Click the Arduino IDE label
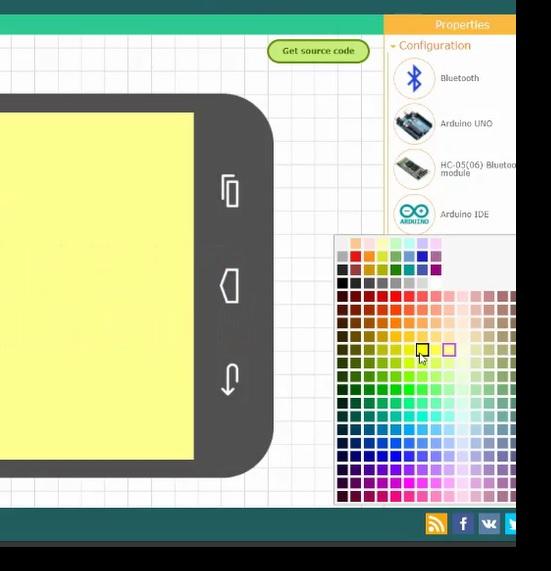The height and width of the screenshot is (571, 551). click(464, 214)
